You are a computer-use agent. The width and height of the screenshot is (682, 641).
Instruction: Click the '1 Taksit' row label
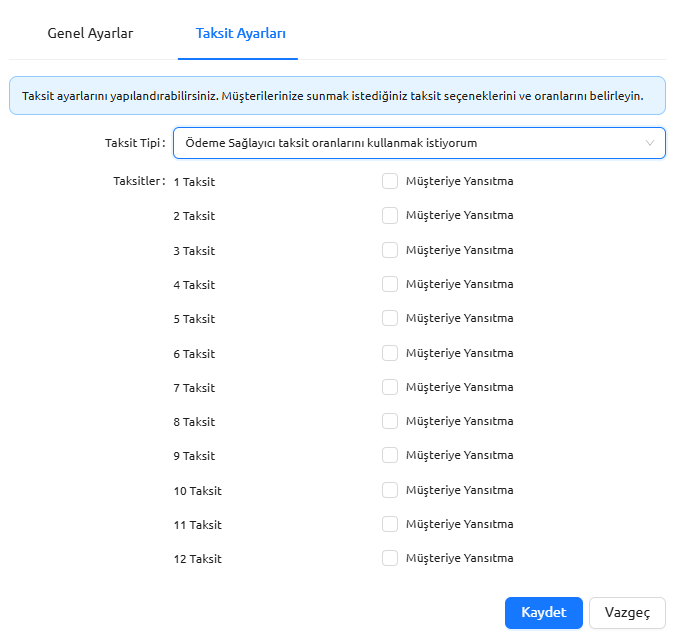(194, 182)
